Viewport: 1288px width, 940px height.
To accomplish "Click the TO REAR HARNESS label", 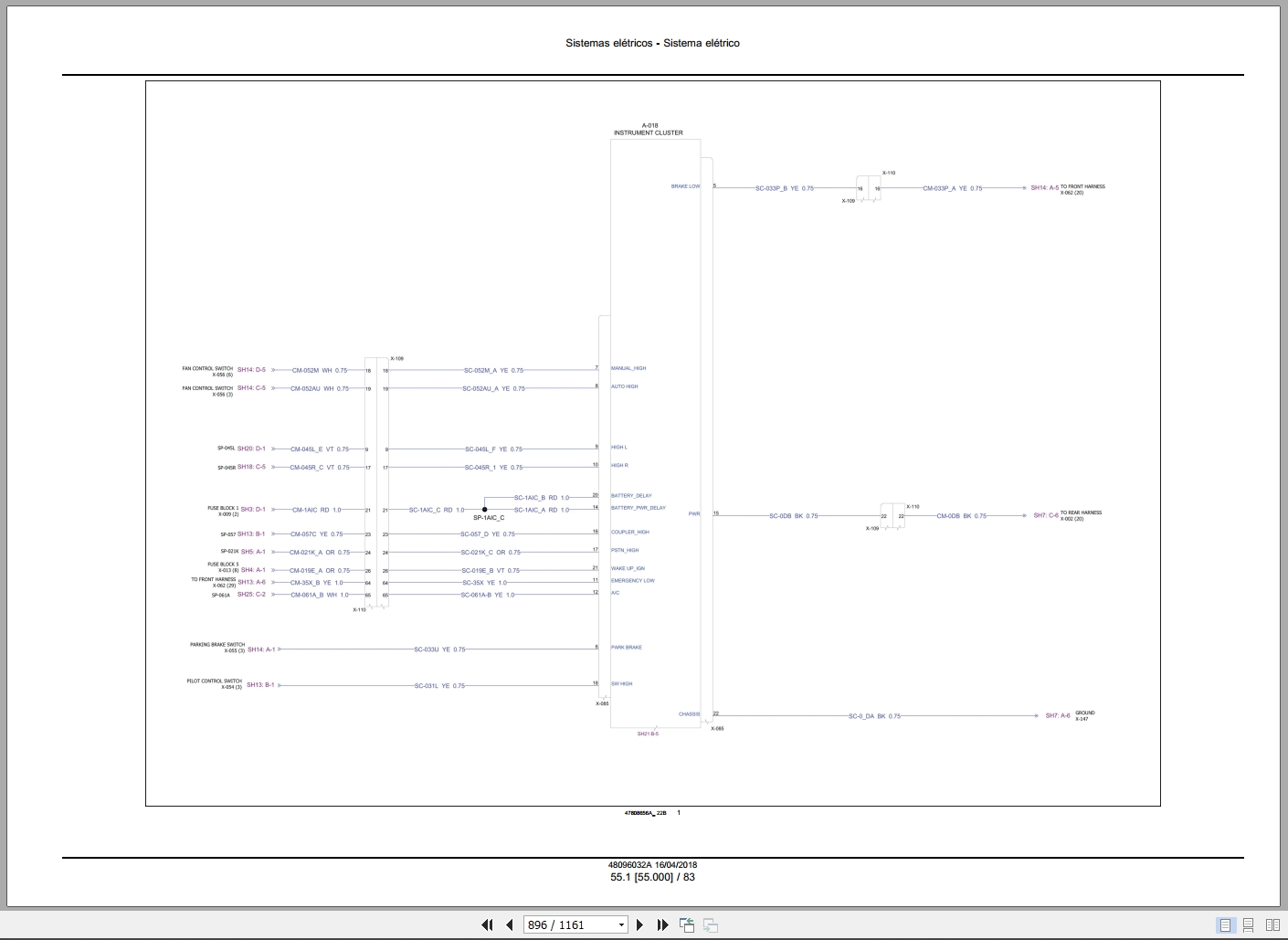I will pos(1081,512).
